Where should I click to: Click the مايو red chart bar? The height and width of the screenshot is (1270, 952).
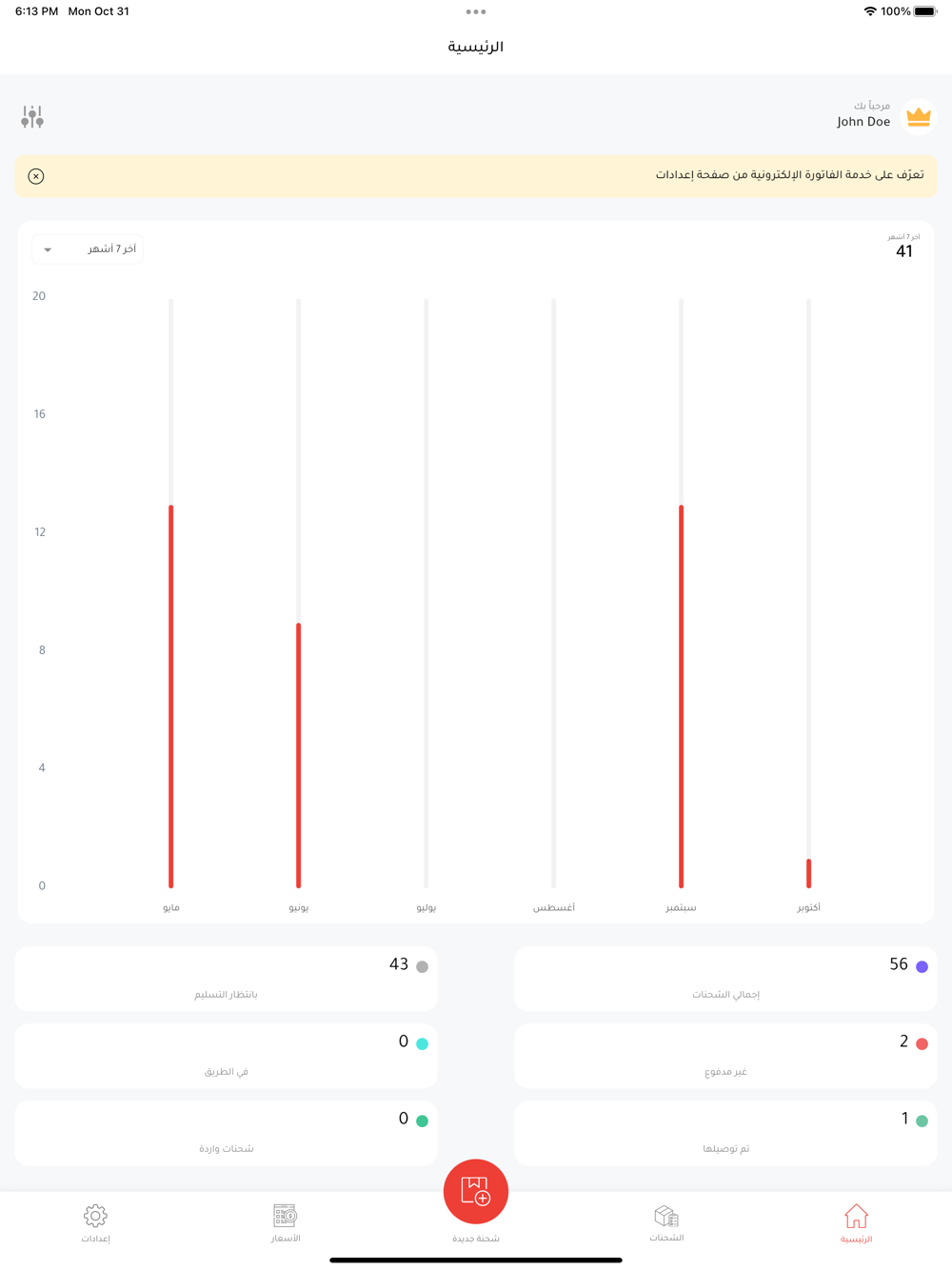(x=171, y=695)
